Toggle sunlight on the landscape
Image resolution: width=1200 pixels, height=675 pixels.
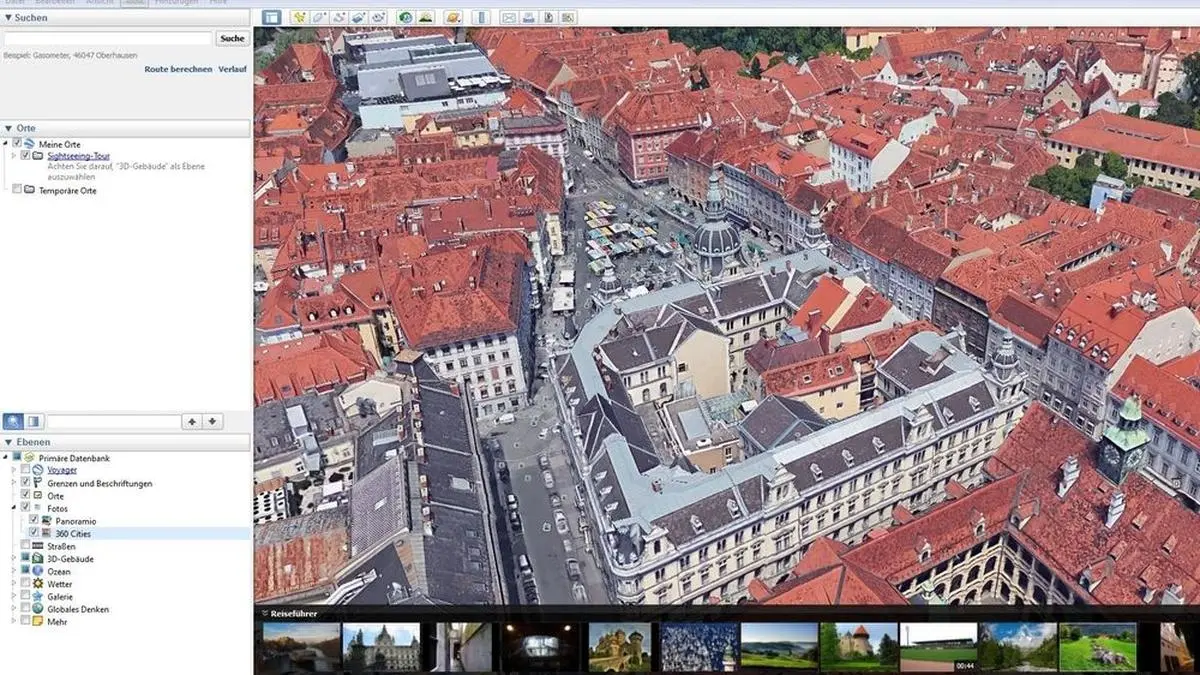point(425,17)
